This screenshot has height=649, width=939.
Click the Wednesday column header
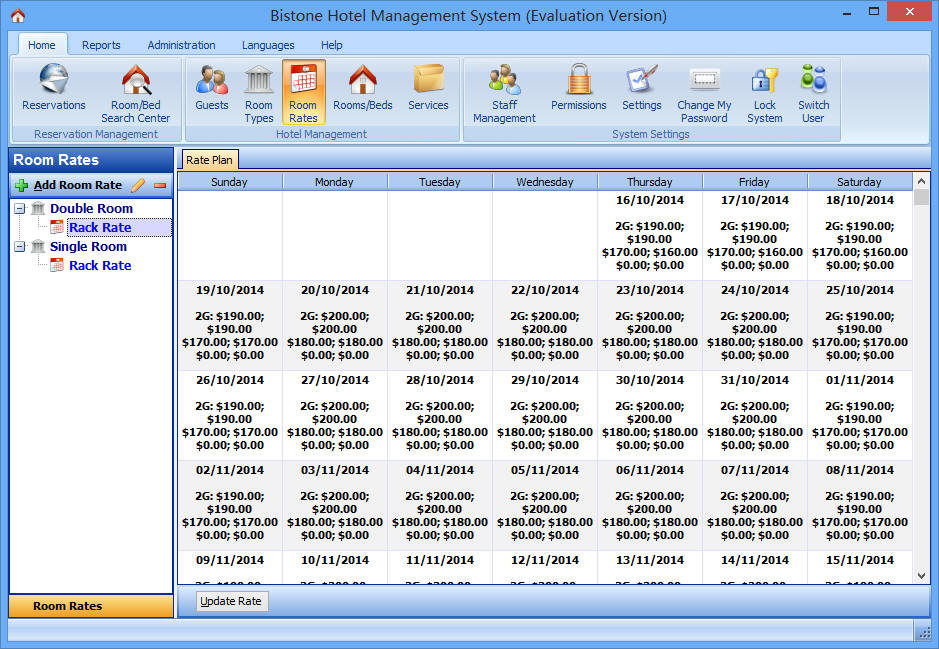pyautogui.click(x=545, y=182)
